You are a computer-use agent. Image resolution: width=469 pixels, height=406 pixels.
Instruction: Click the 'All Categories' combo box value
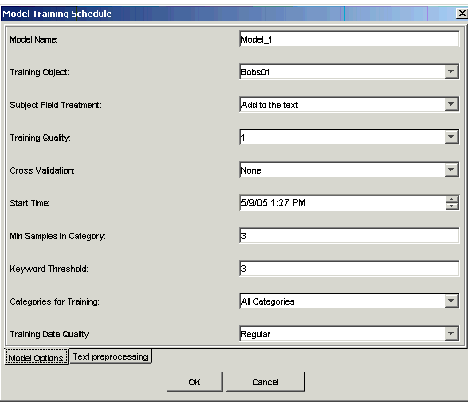click(x=349, y=301)
